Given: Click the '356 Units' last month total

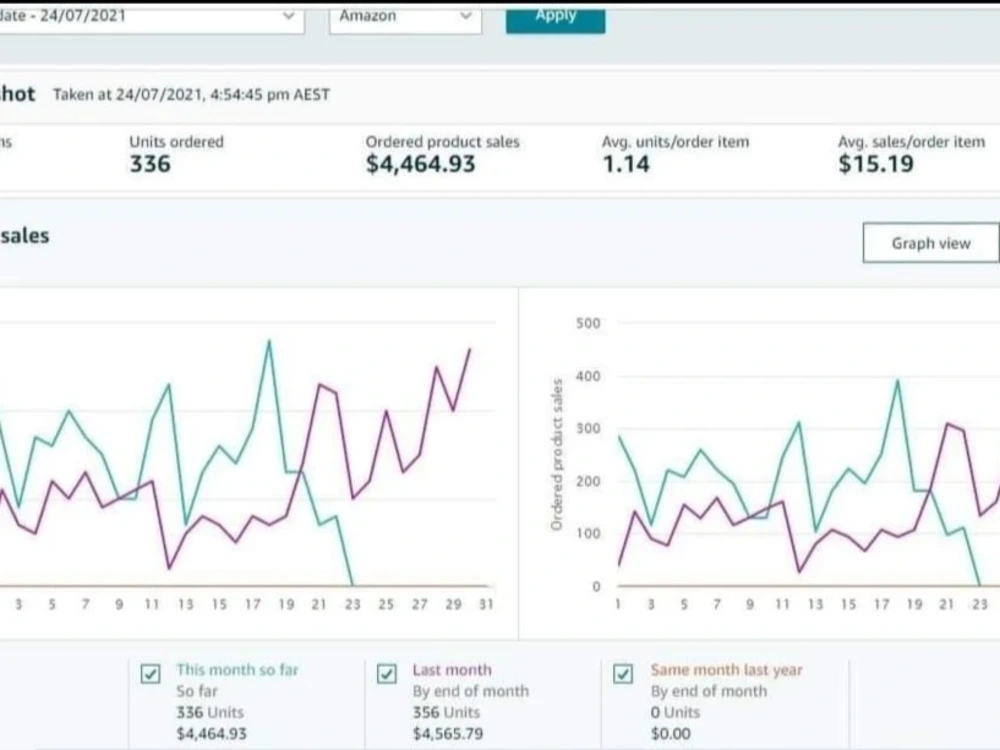Looking at the screenshot, I should click(446, 712).
